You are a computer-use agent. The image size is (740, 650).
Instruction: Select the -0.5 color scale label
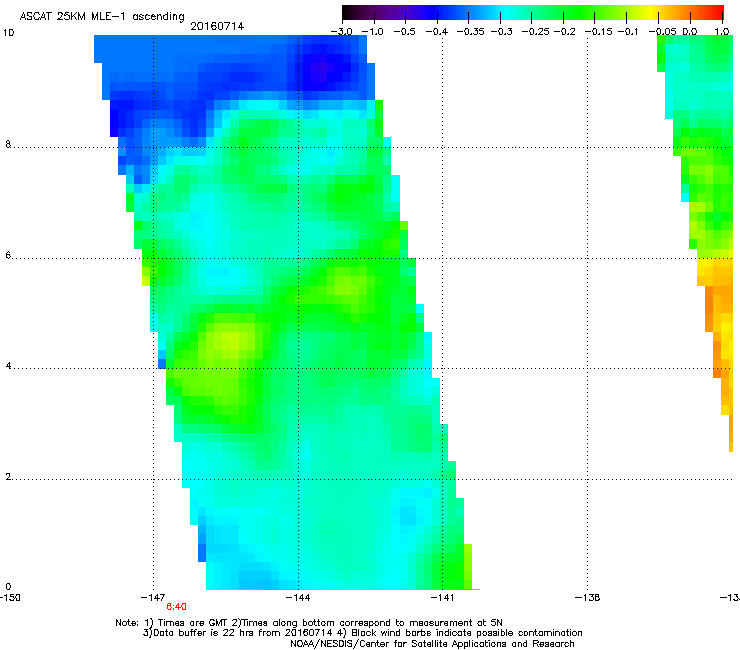click(x=404, y=32)
